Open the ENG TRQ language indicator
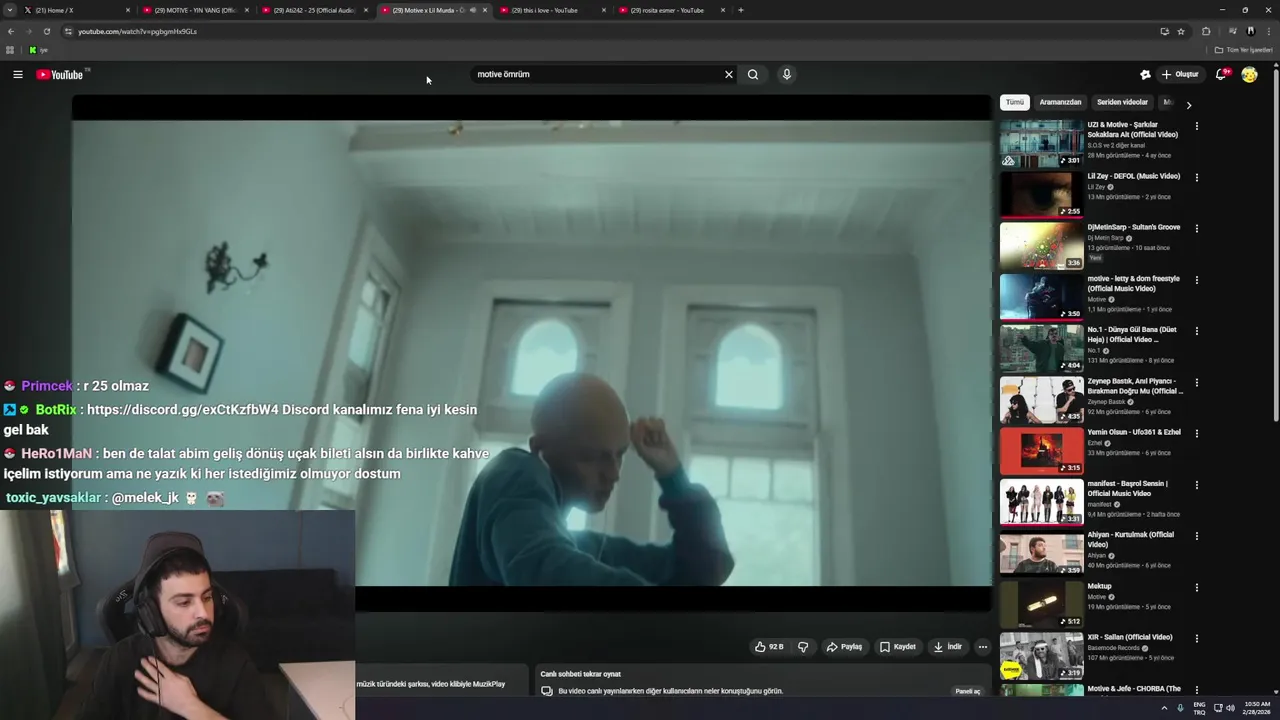 (x=1200, y=708)
